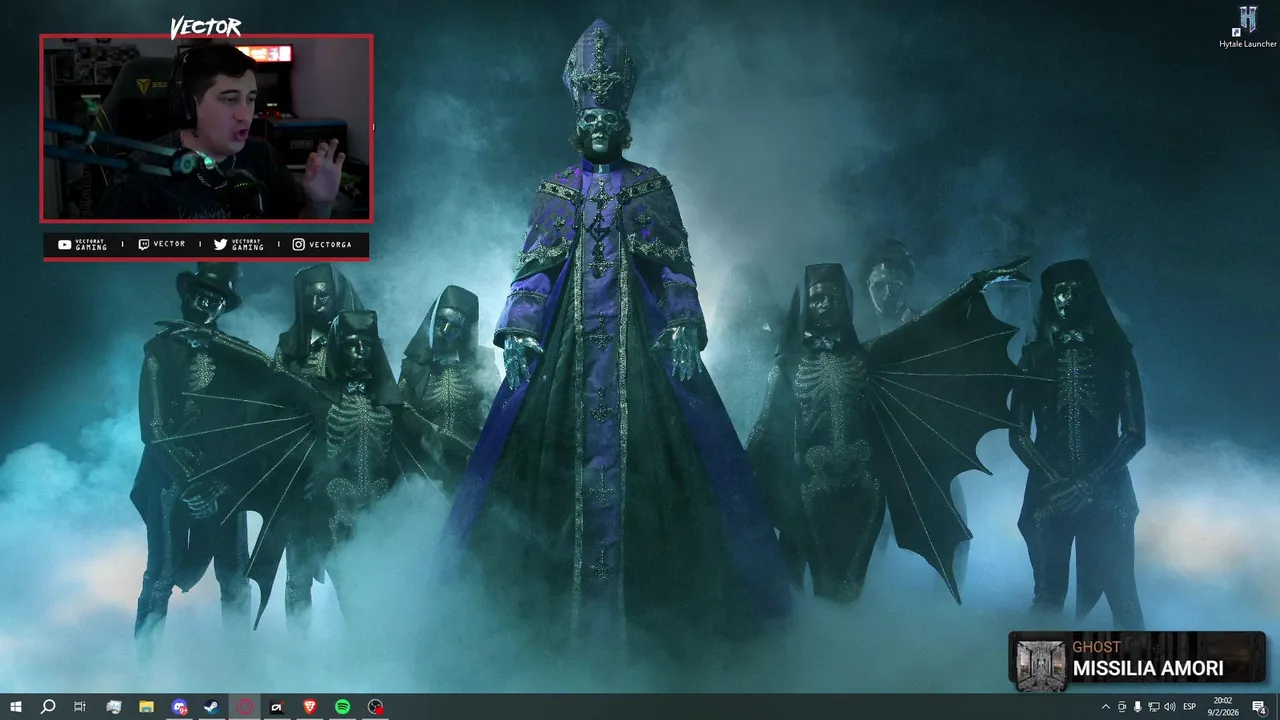Open notification center with 4 badge
The width and height of the screenshot is (1280, 720).
[x=1260, y=707]
